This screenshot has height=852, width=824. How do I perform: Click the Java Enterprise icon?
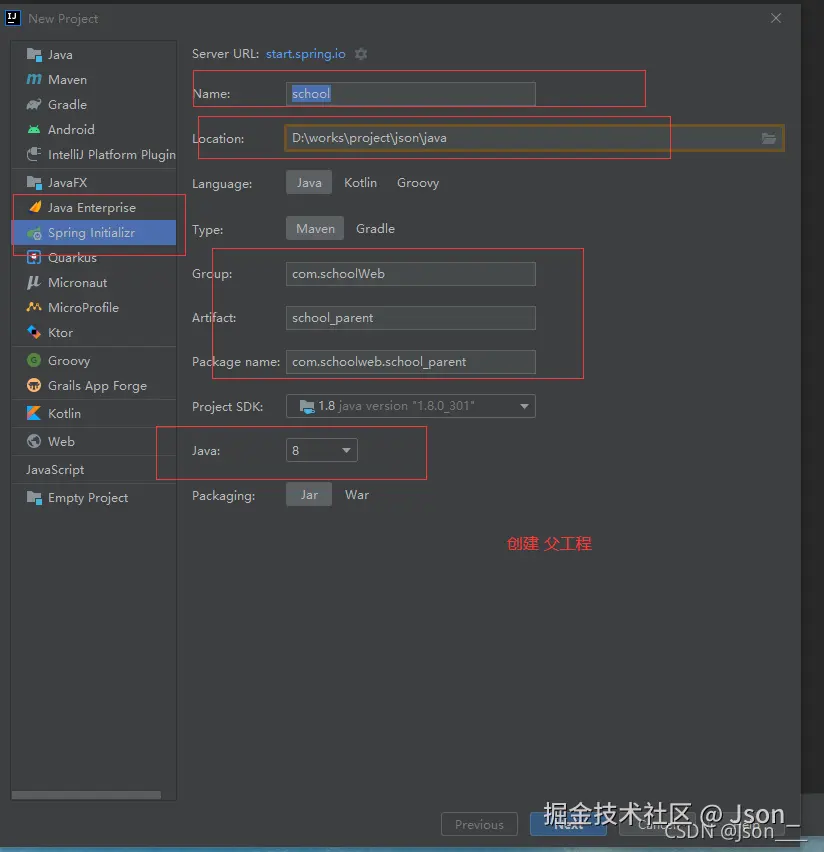[x=35, y=207]
